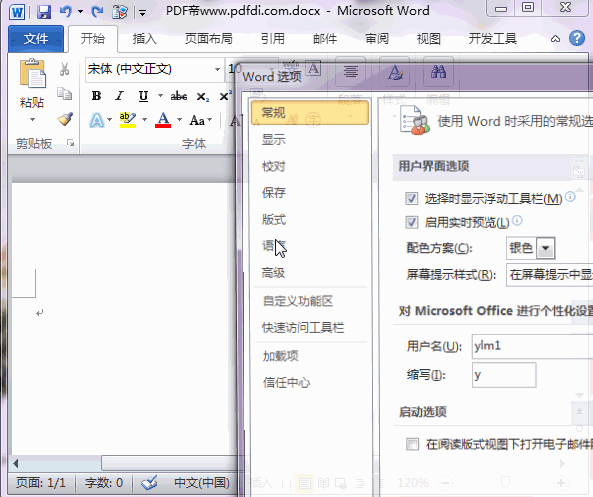Select 常规 in Word Options list

pyautogui.click(x=309, y=113)
